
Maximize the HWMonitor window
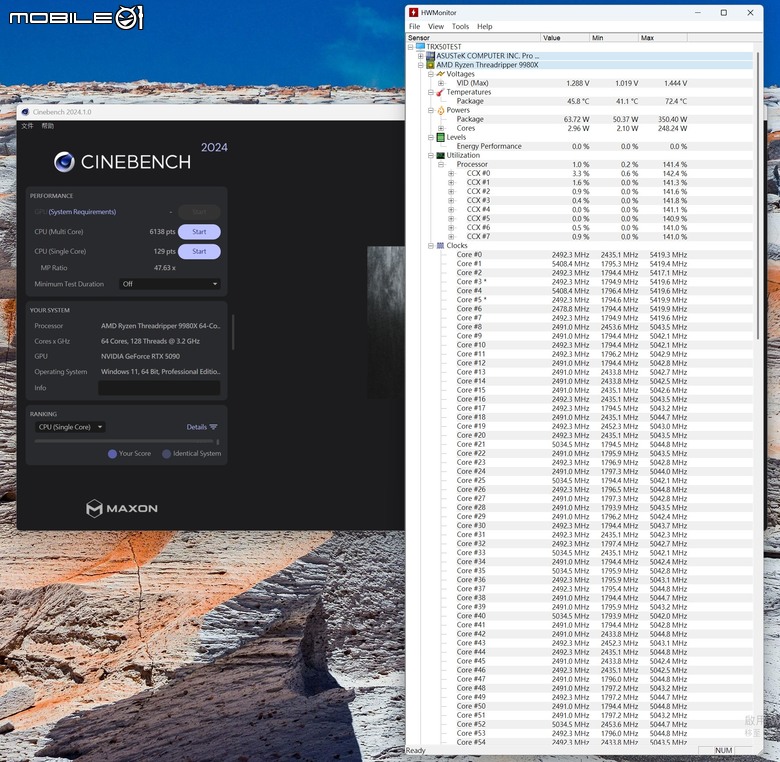(x=724, y=13)
